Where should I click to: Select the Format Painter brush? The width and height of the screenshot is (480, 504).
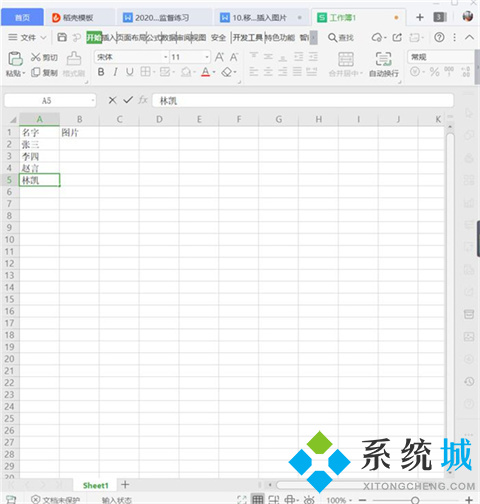pos(74,59)
